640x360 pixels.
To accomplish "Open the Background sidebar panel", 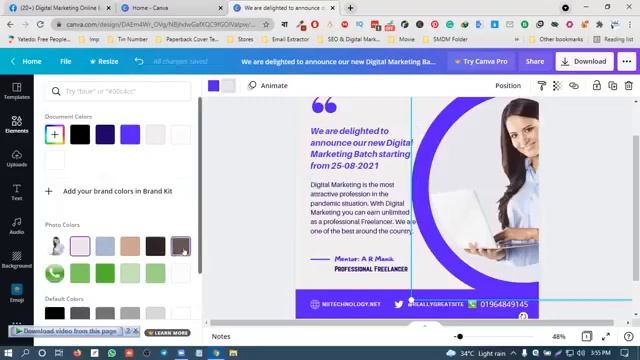I will click(x=17, y=260).
